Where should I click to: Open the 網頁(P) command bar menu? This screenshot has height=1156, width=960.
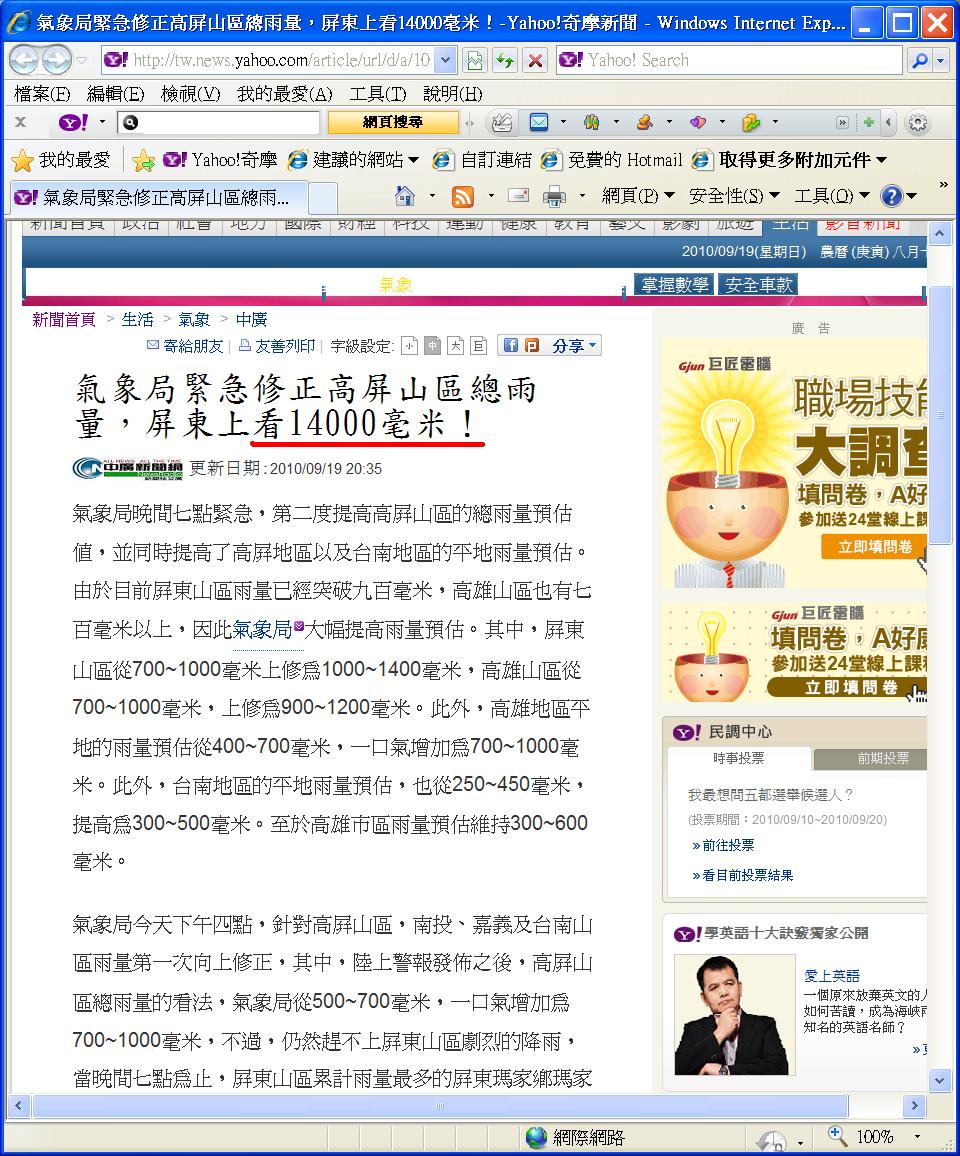click(x=639, y=196)
